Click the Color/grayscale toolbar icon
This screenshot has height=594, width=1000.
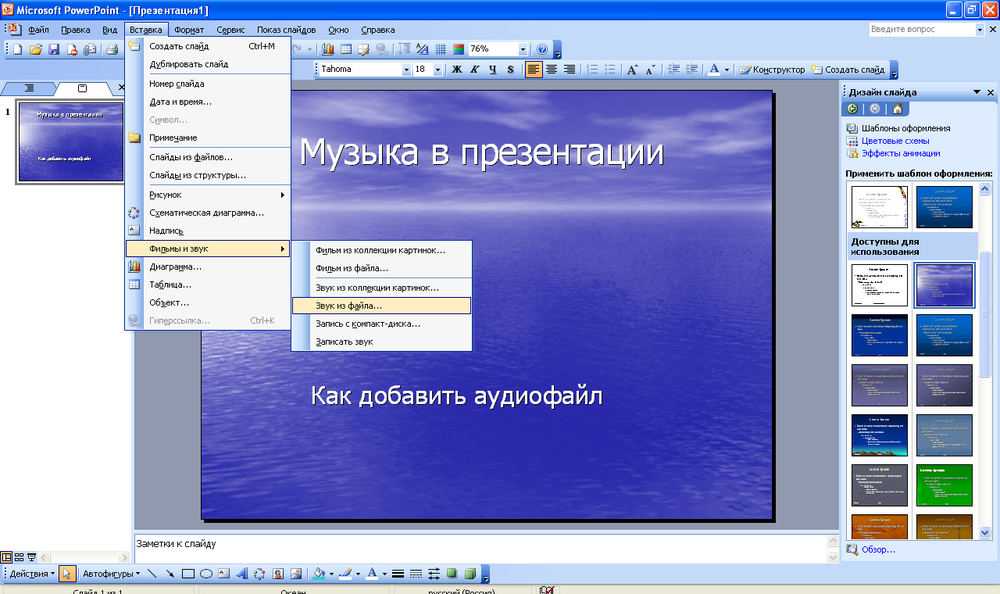[458, 49]
